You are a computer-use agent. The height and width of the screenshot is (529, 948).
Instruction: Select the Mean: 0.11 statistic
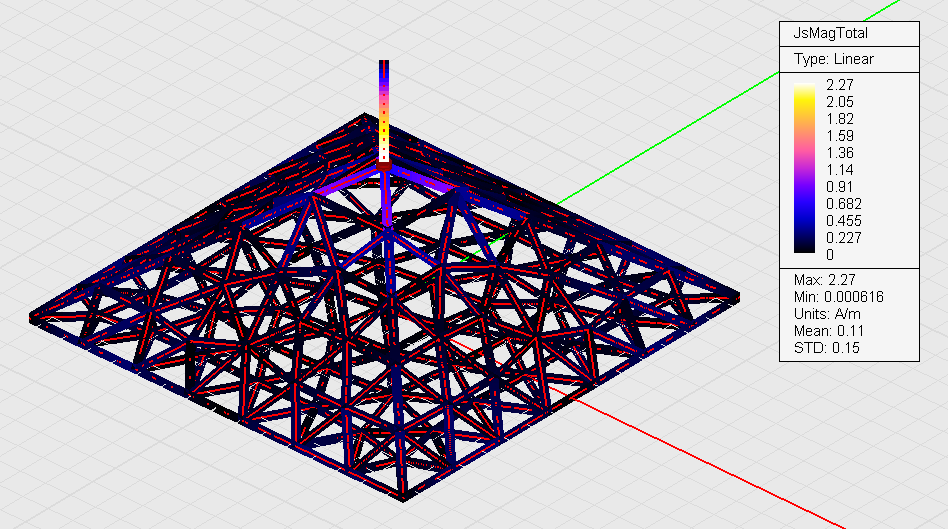(828, 331)
